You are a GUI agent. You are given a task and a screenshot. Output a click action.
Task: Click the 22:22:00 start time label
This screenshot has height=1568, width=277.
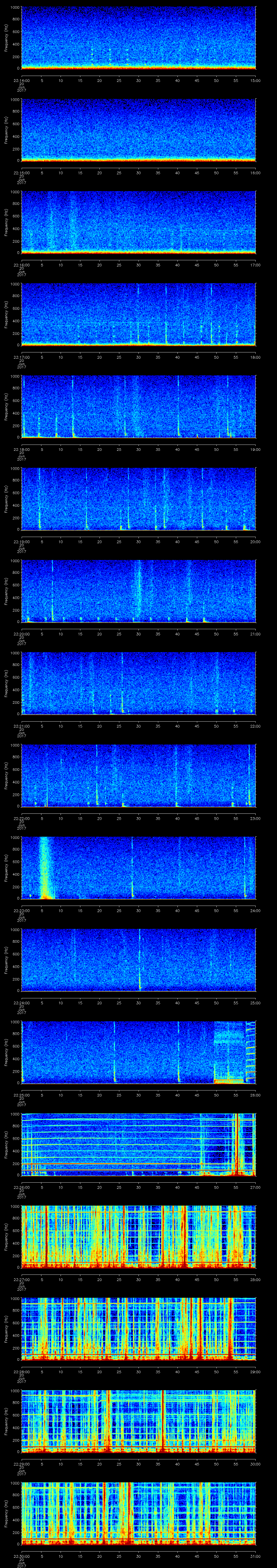click(21, 818)
